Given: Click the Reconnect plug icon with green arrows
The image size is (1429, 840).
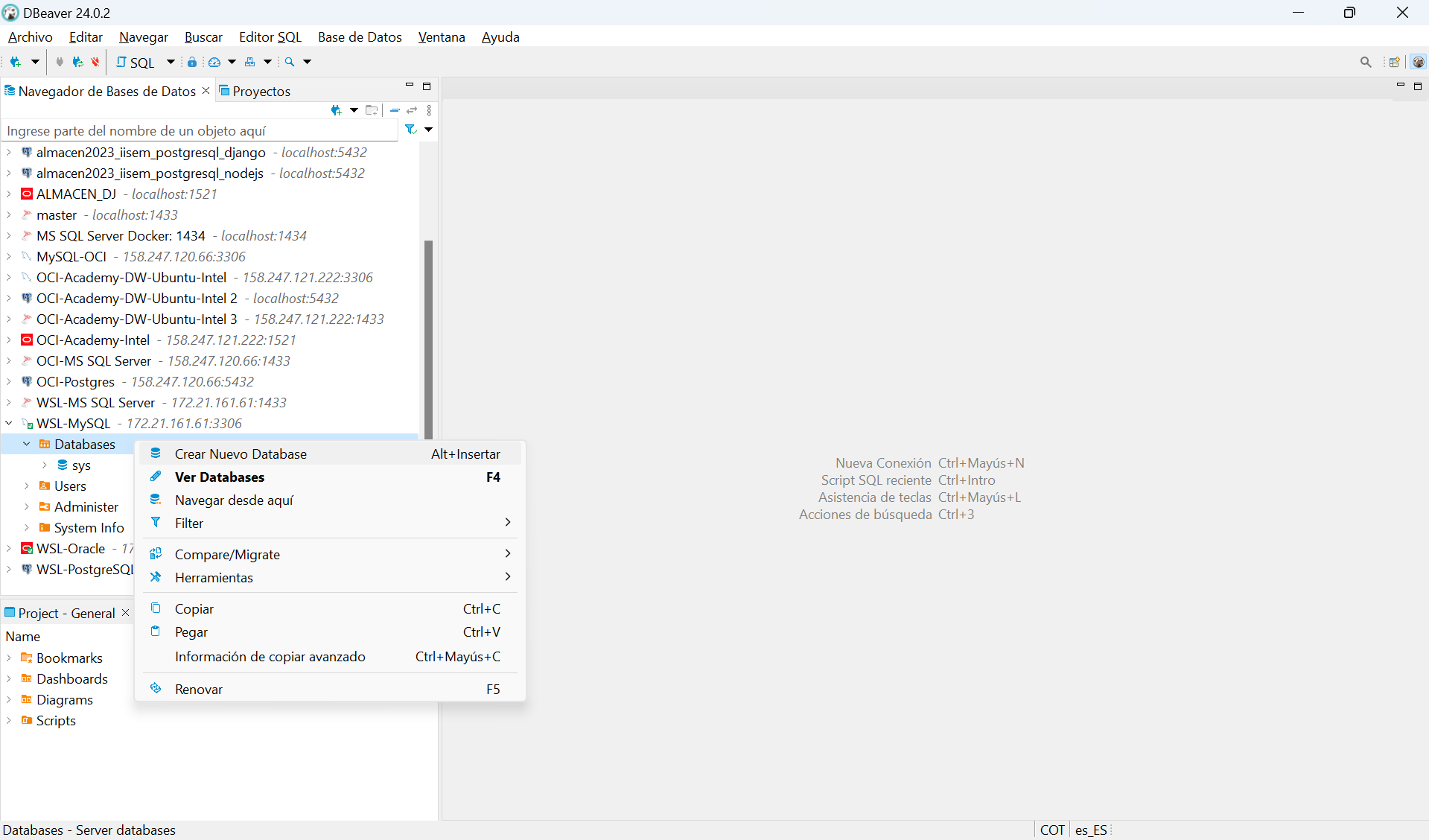Looking at the screenshot, I should pyautogui.click(x=77, y=62).
